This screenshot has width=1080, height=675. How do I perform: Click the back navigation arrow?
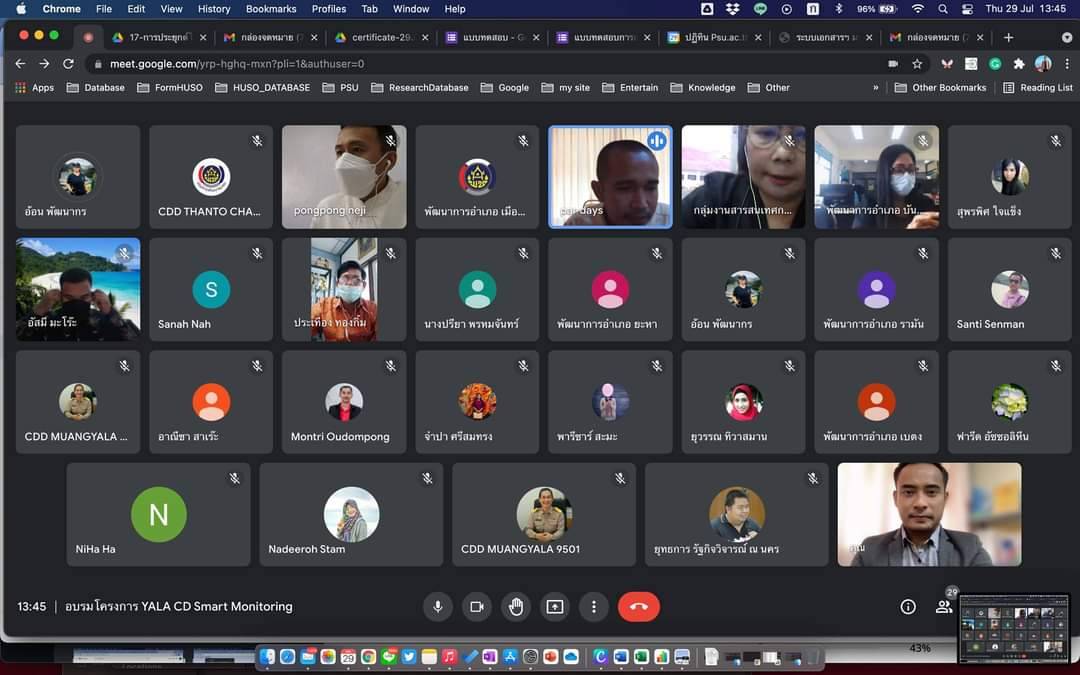(x=20, y=63)
